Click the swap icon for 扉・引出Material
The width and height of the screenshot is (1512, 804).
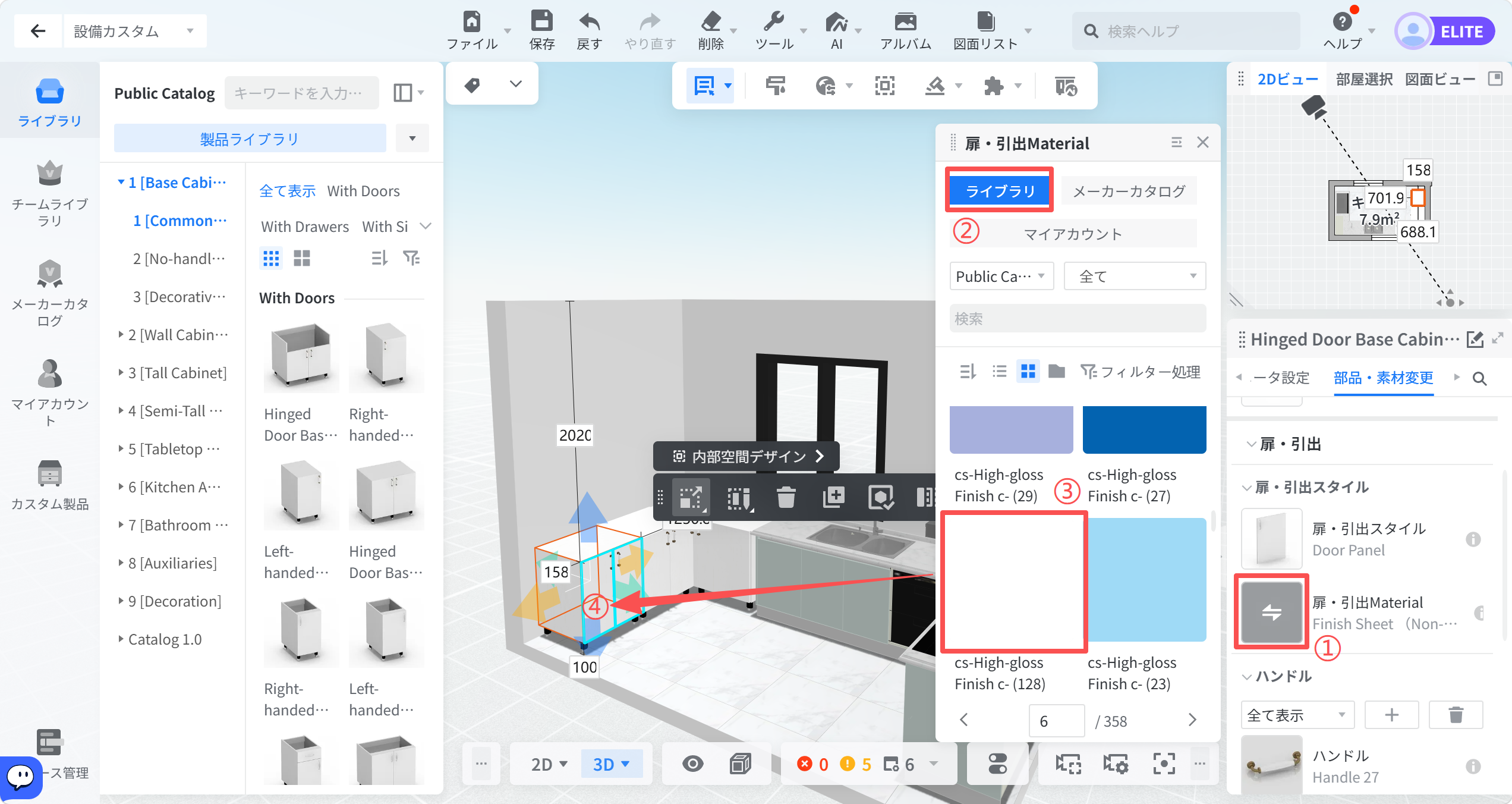(x=1272, y=612)
